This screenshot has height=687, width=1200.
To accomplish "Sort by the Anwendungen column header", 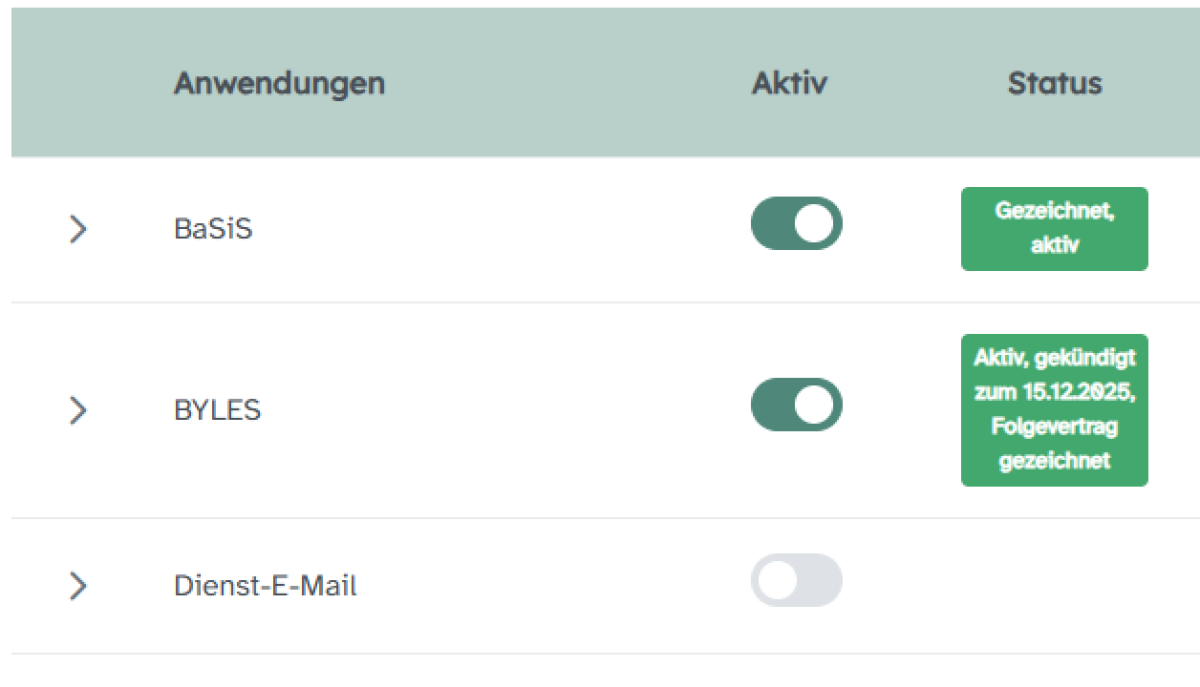I will [x=279, y=83].
